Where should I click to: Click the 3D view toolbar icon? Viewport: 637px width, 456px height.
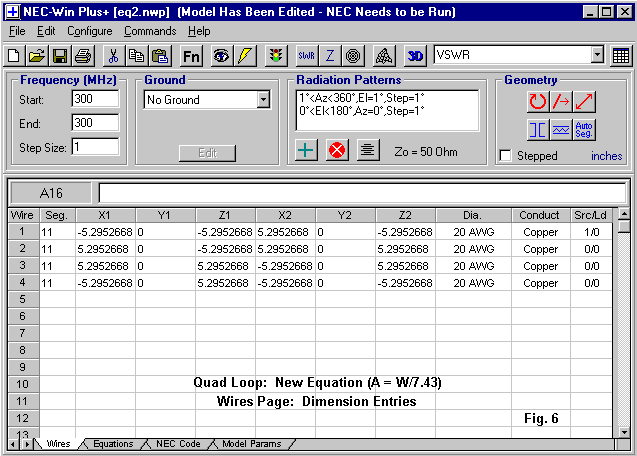(x=416, y=56)
